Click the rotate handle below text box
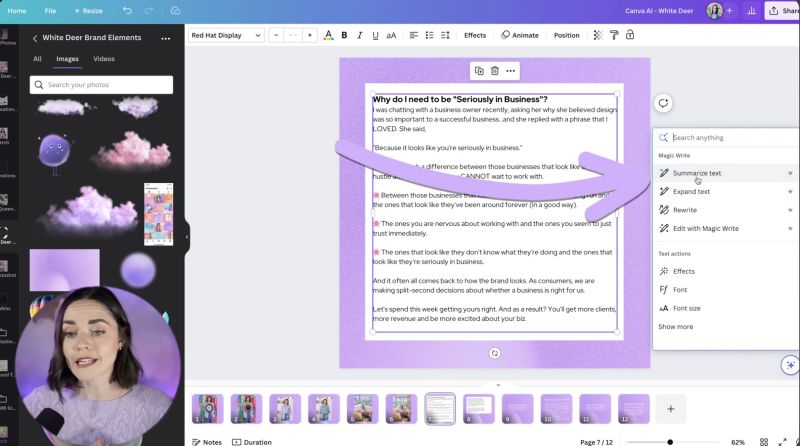The image size is (800, 446). (494, 353)
